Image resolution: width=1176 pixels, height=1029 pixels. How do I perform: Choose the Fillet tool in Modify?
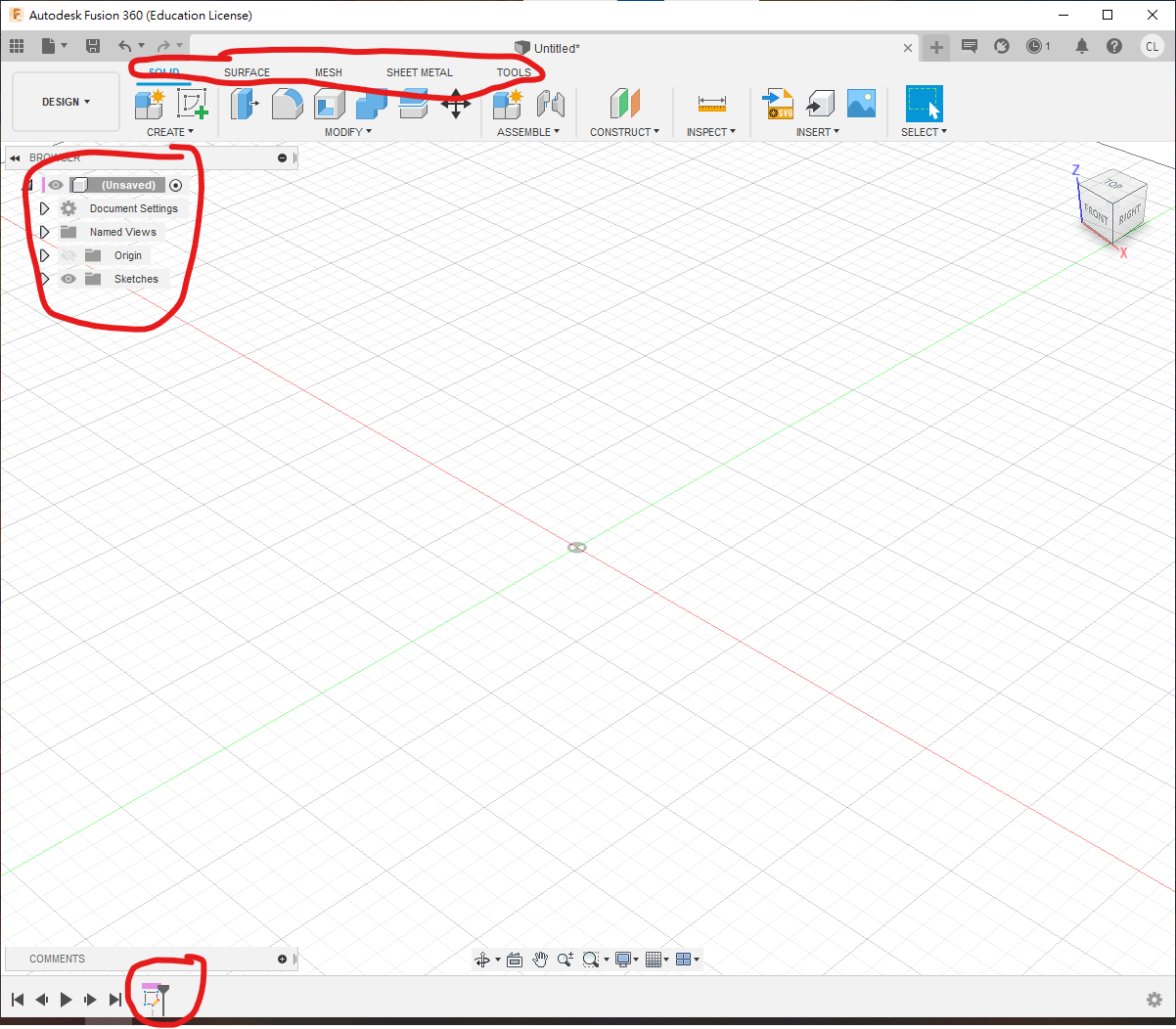(x=287, y=104)
